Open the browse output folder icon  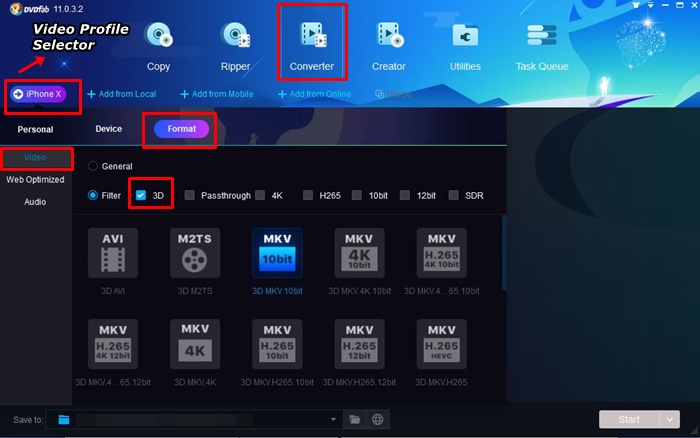[355, 420]
